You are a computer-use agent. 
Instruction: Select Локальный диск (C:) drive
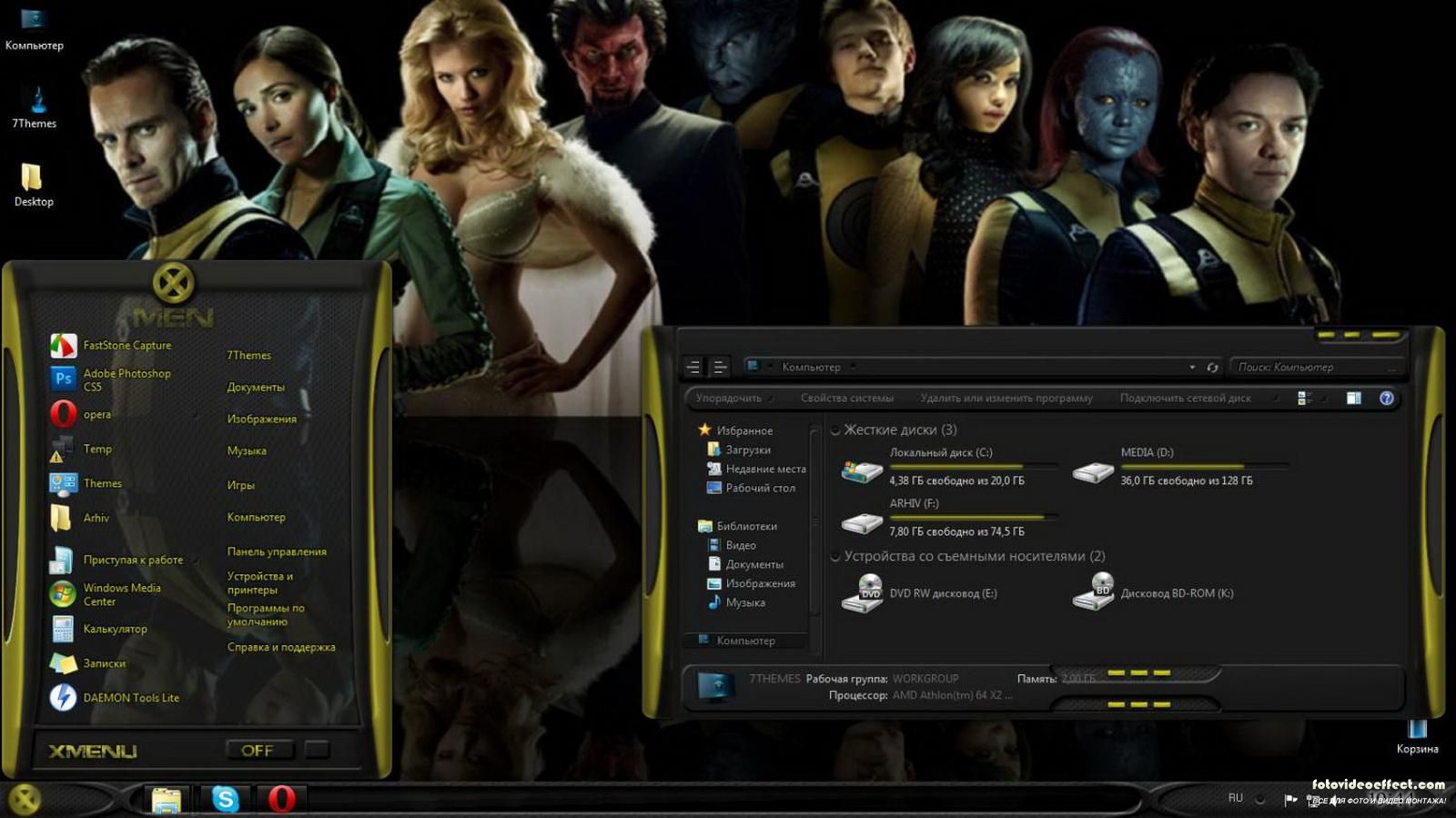(949, 466)
